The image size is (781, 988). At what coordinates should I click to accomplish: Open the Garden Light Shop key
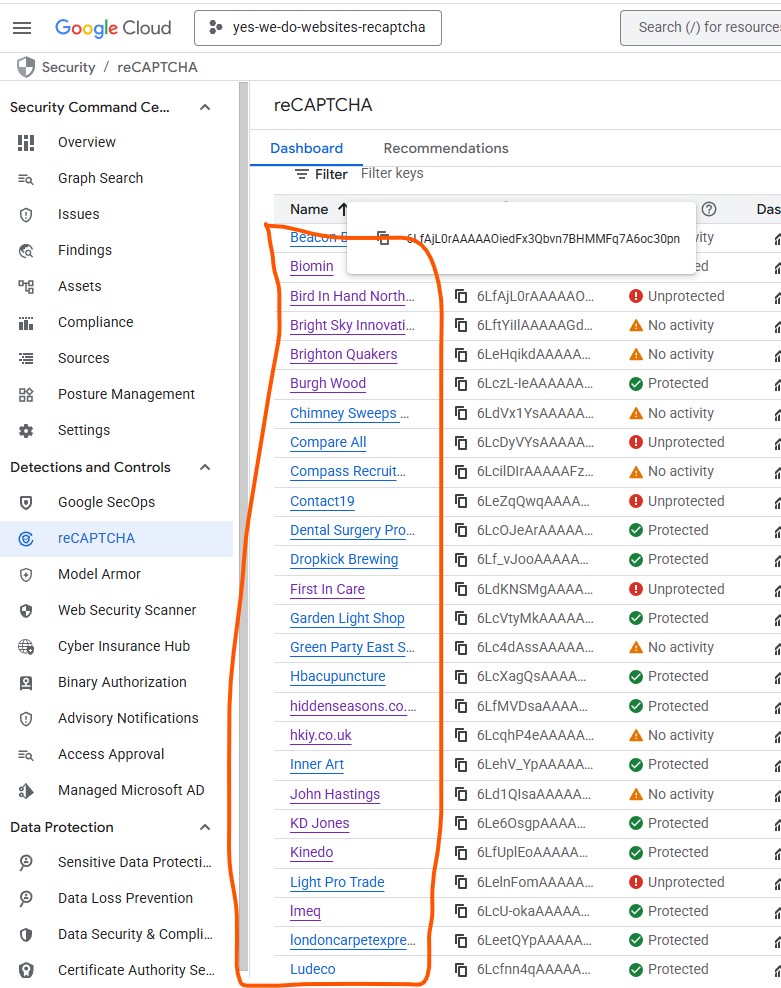point(347,618)
